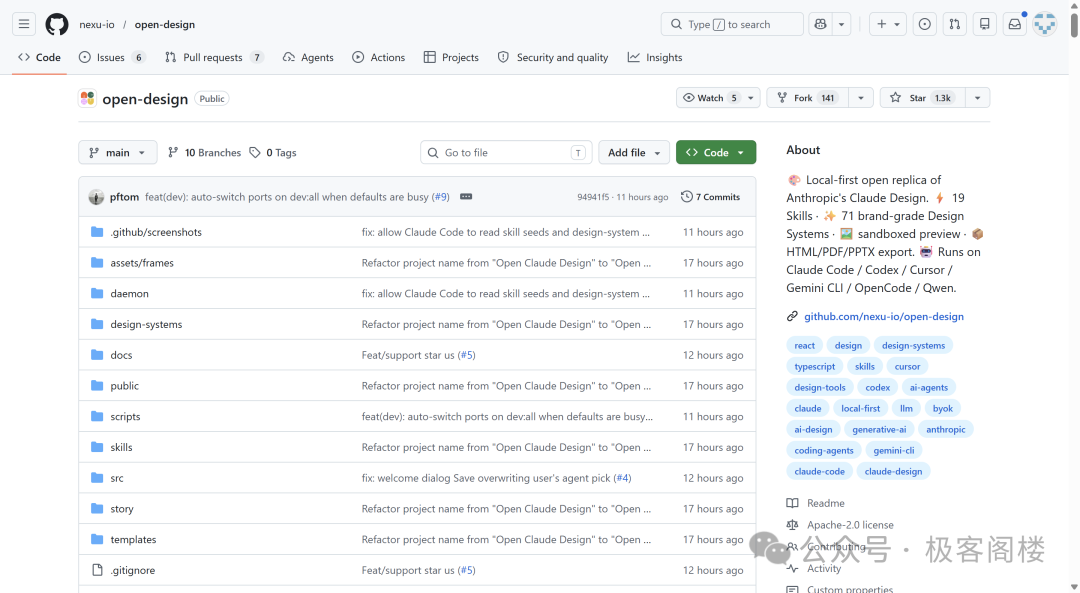Open the main branch selector dropdown

(118, 153)
